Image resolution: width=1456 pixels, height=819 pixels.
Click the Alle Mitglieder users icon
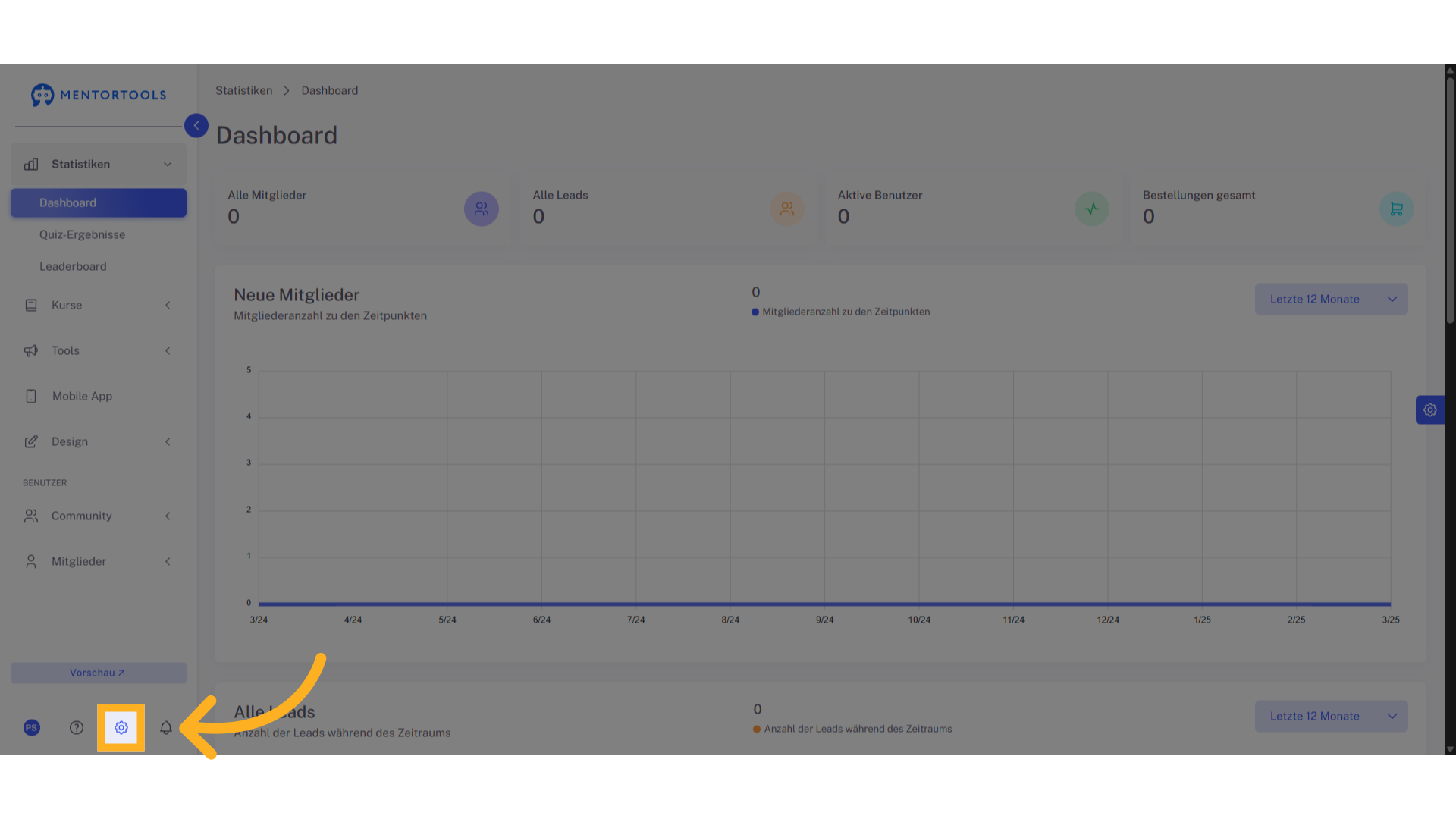point(482,209)
